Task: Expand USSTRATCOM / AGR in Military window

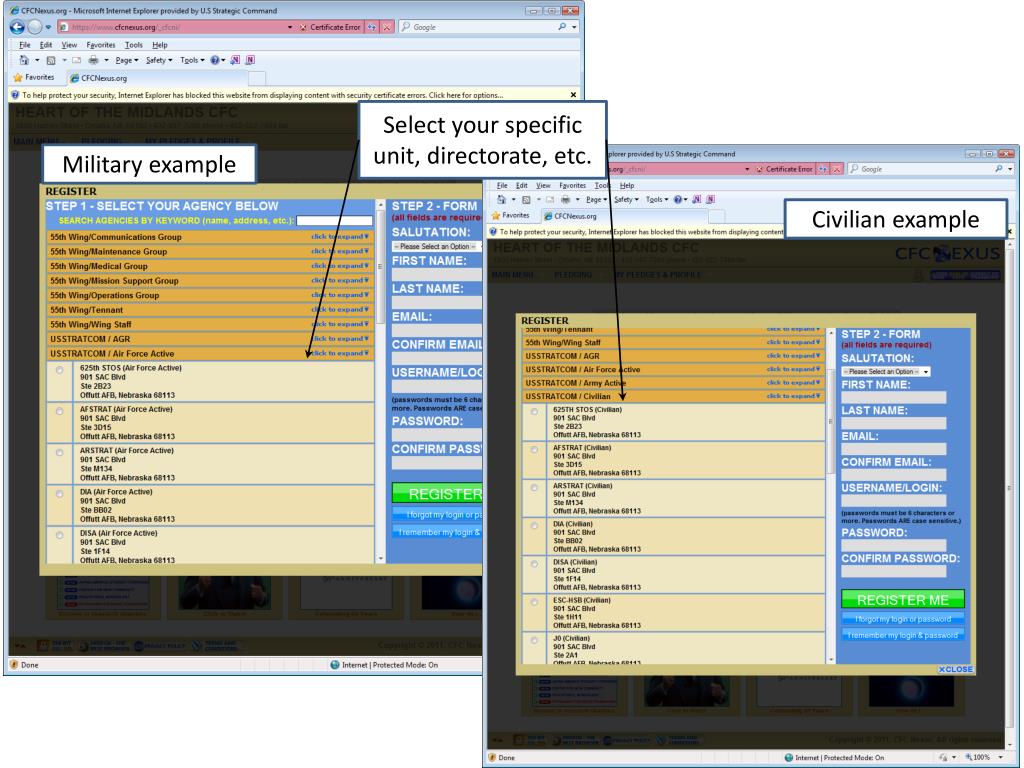Action: [210, 339]
